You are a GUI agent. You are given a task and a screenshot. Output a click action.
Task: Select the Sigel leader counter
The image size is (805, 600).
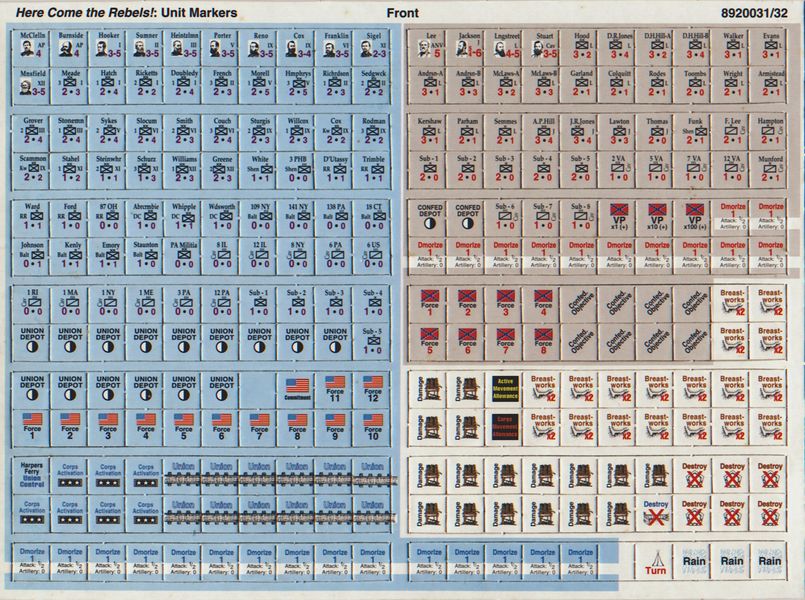click(x=373, y=48)
